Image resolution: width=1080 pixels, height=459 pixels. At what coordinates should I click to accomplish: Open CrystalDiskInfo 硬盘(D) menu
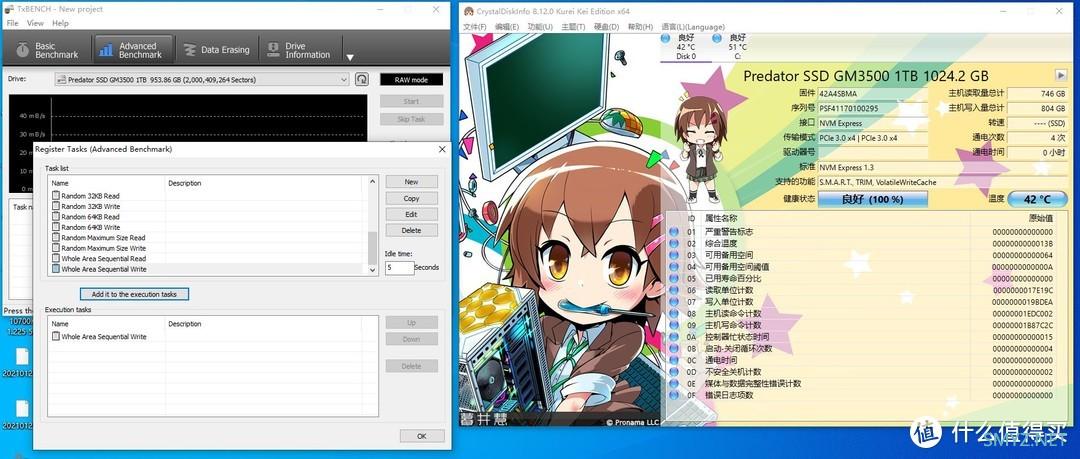606,27
